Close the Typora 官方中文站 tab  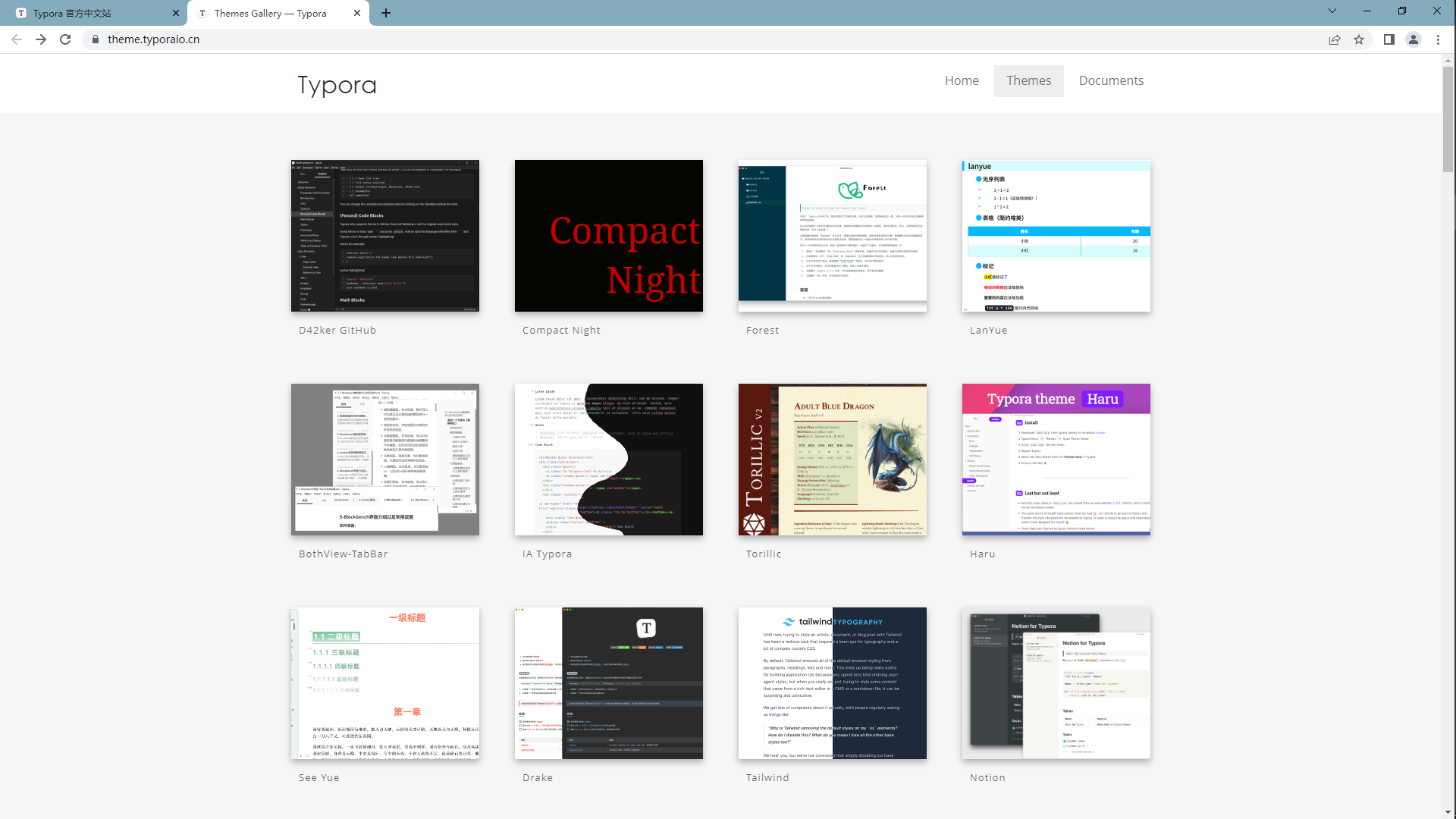point(176,13)
